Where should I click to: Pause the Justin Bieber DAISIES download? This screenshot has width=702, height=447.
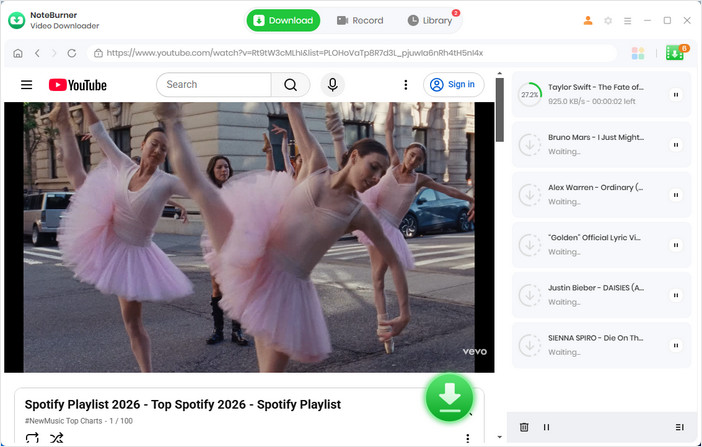pos(676,295)
